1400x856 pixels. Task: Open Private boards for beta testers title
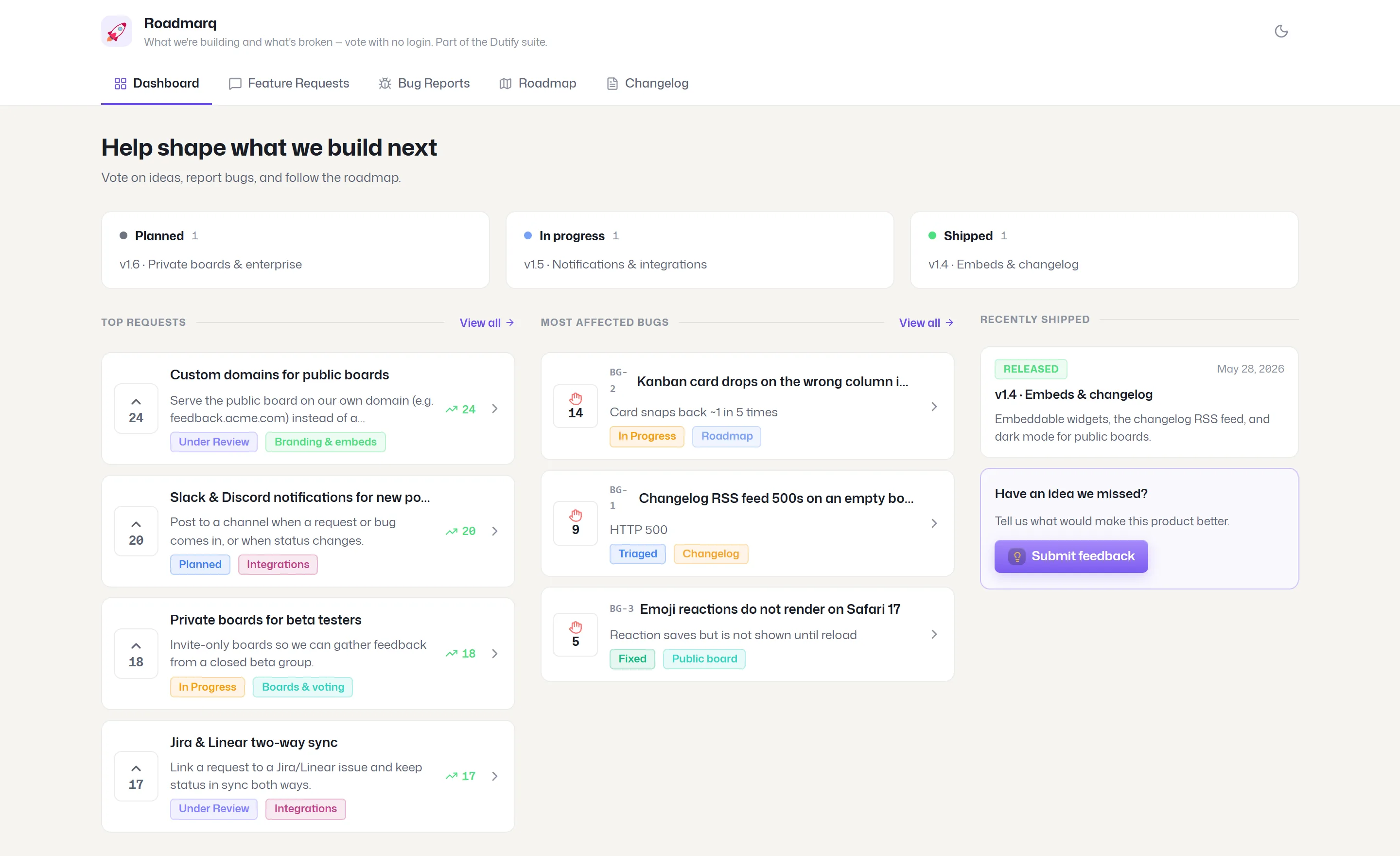click(265, 620)
